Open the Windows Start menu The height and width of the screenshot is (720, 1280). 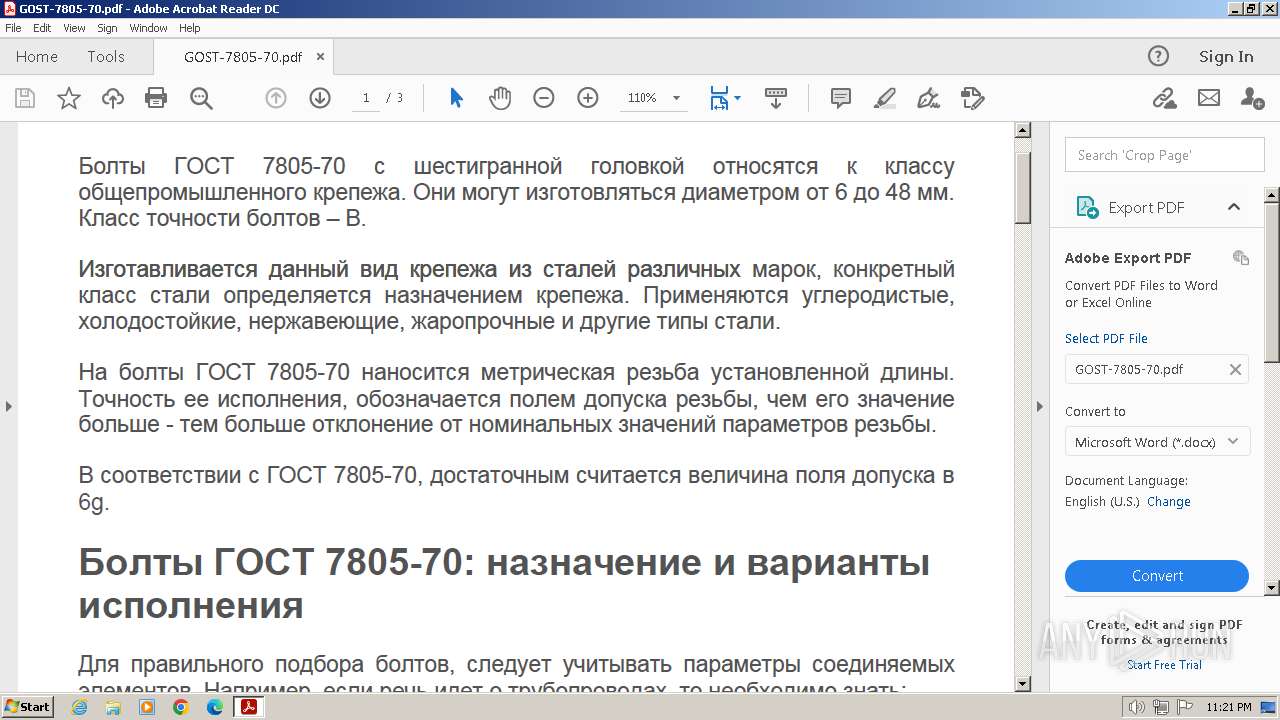tap(27, 707)
